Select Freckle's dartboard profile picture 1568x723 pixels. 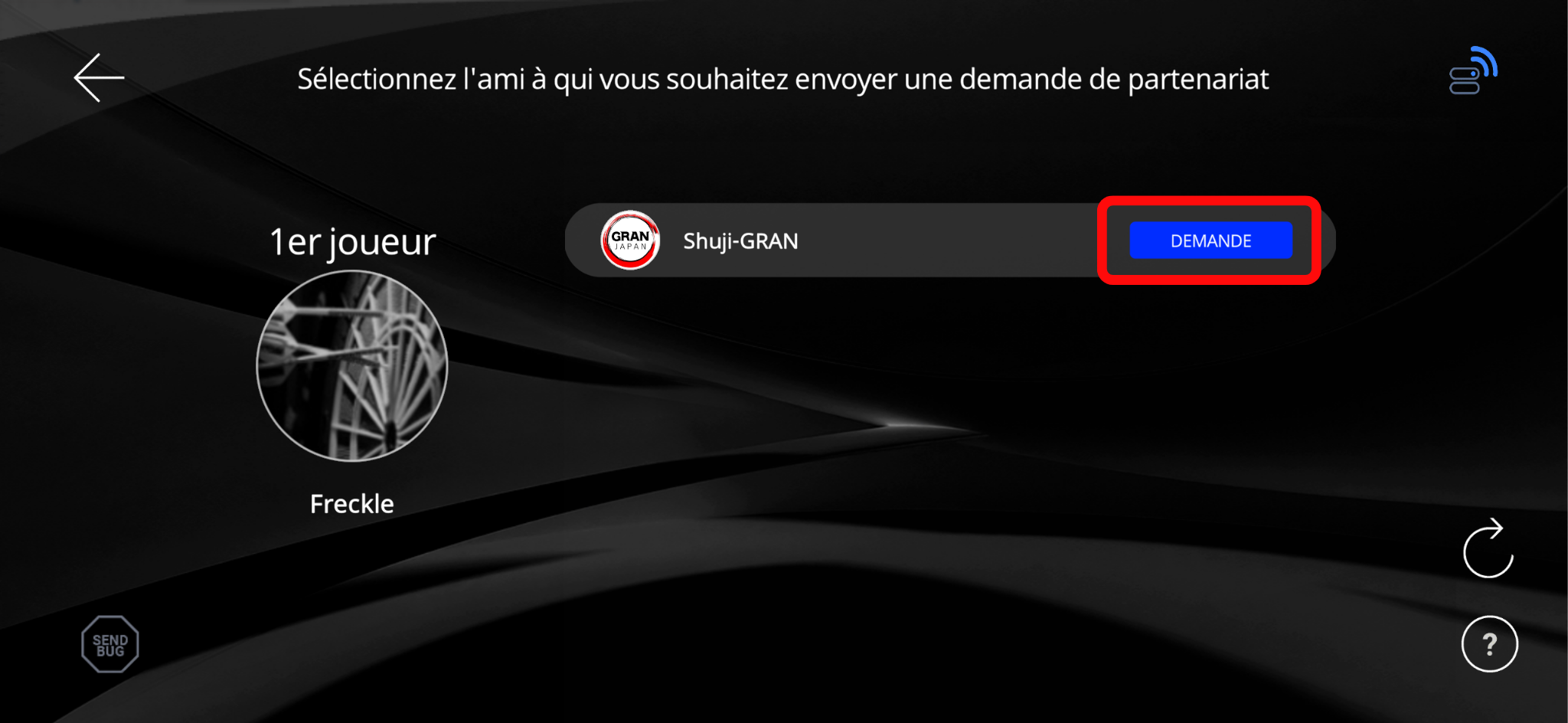click(x=352, y=366)
